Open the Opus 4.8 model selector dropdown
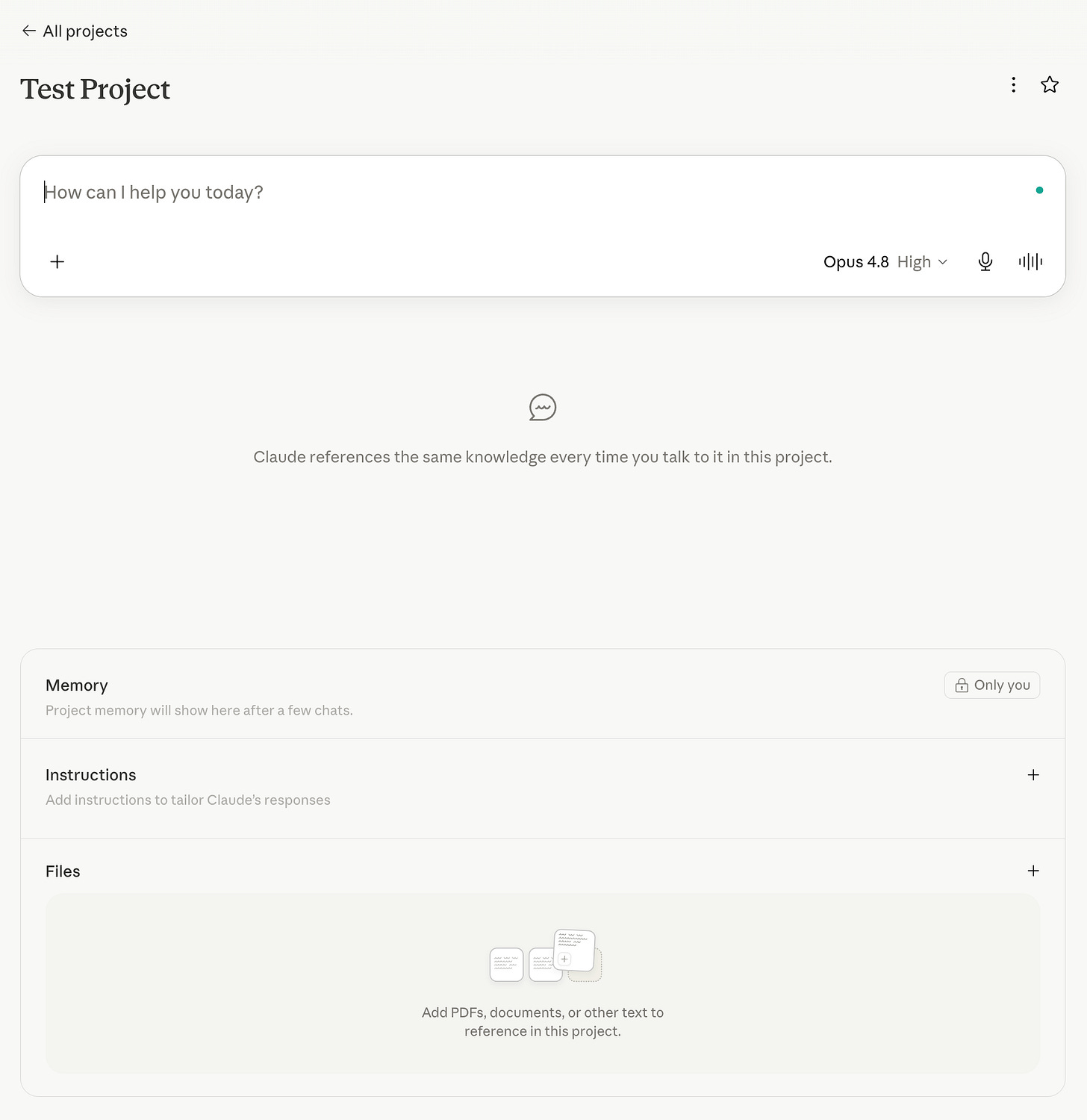1087x1120 pixels. (885, 261)
